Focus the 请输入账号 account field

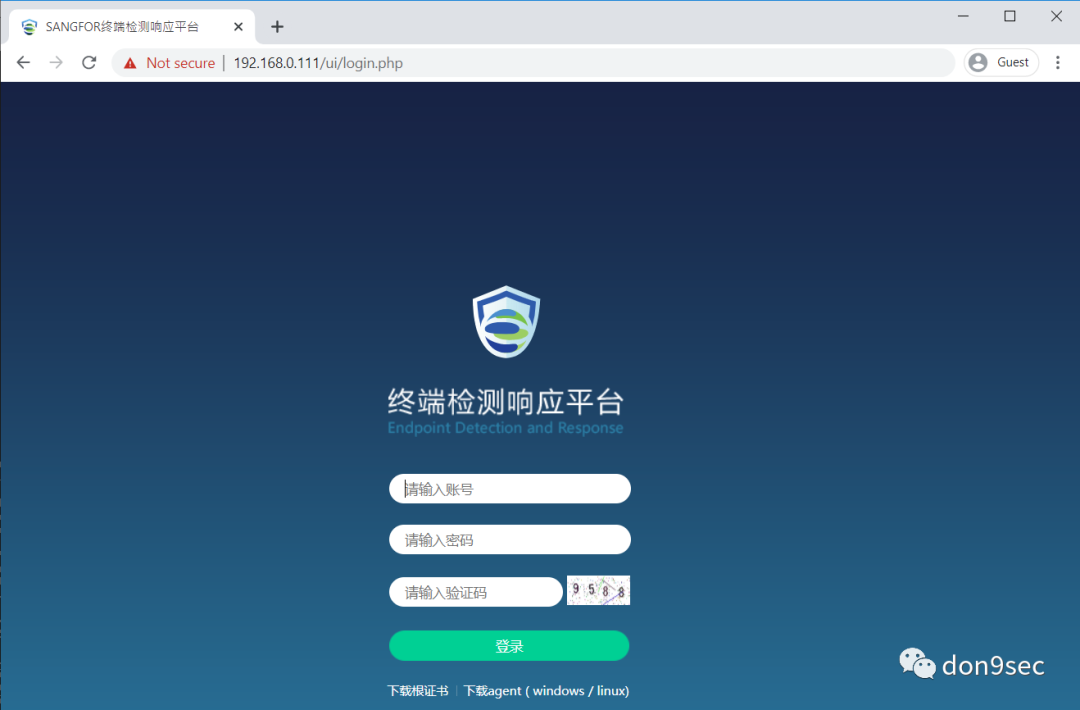point(510,489)
